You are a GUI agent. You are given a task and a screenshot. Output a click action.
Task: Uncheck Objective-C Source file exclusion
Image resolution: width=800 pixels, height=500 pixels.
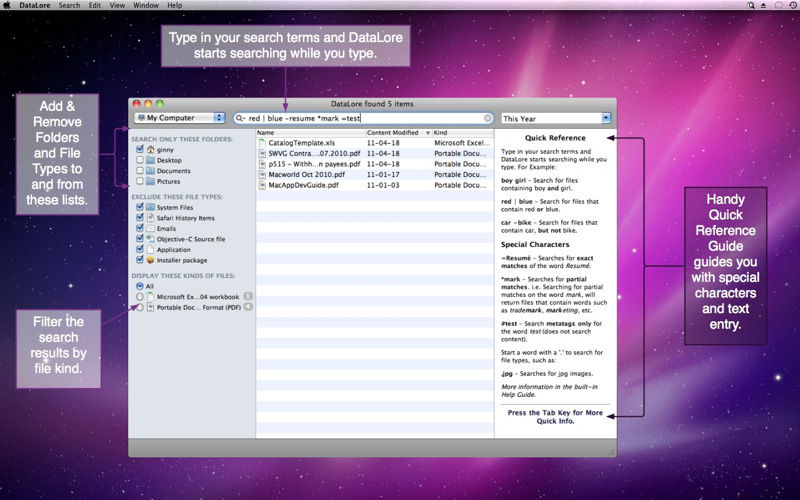[x=140, y=239]
